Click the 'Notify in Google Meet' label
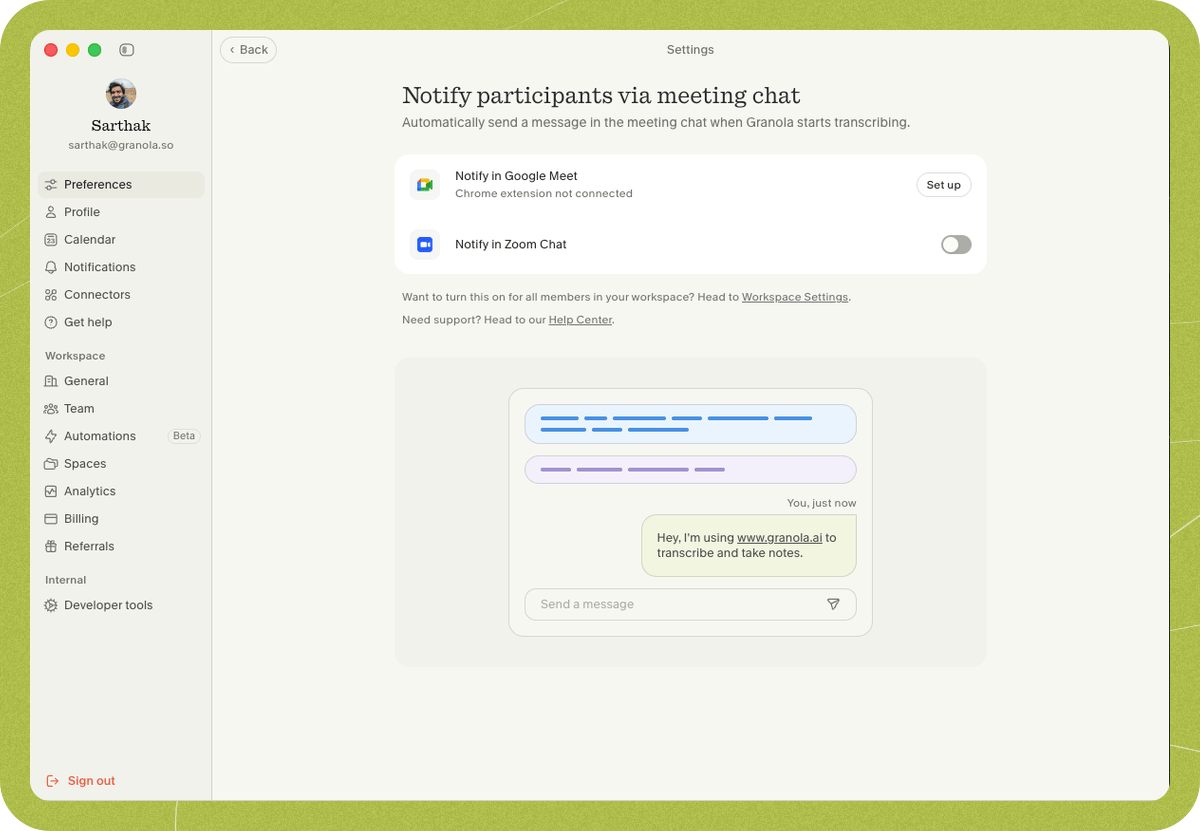 pos(516,176)
